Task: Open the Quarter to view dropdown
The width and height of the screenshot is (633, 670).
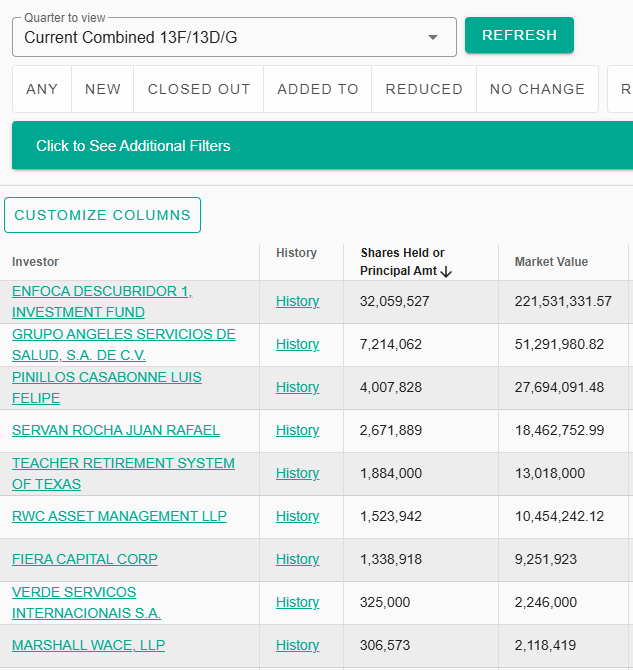Action: point(234,37)
